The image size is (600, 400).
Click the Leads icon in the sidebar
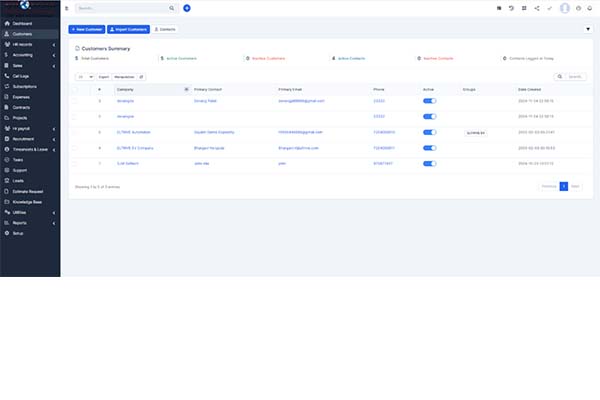7,181
